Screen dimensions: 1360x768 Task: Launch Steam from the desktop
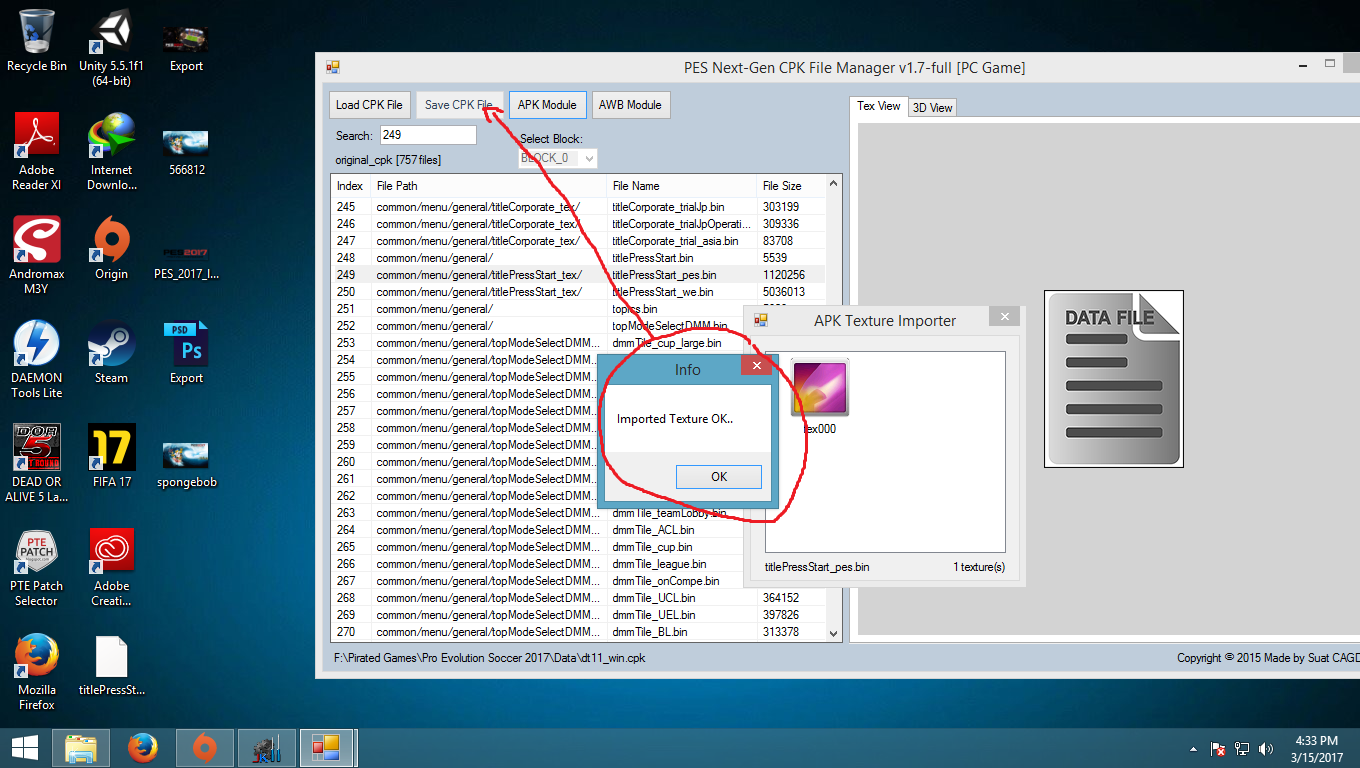pyautogui.click(x=111, y=352)
